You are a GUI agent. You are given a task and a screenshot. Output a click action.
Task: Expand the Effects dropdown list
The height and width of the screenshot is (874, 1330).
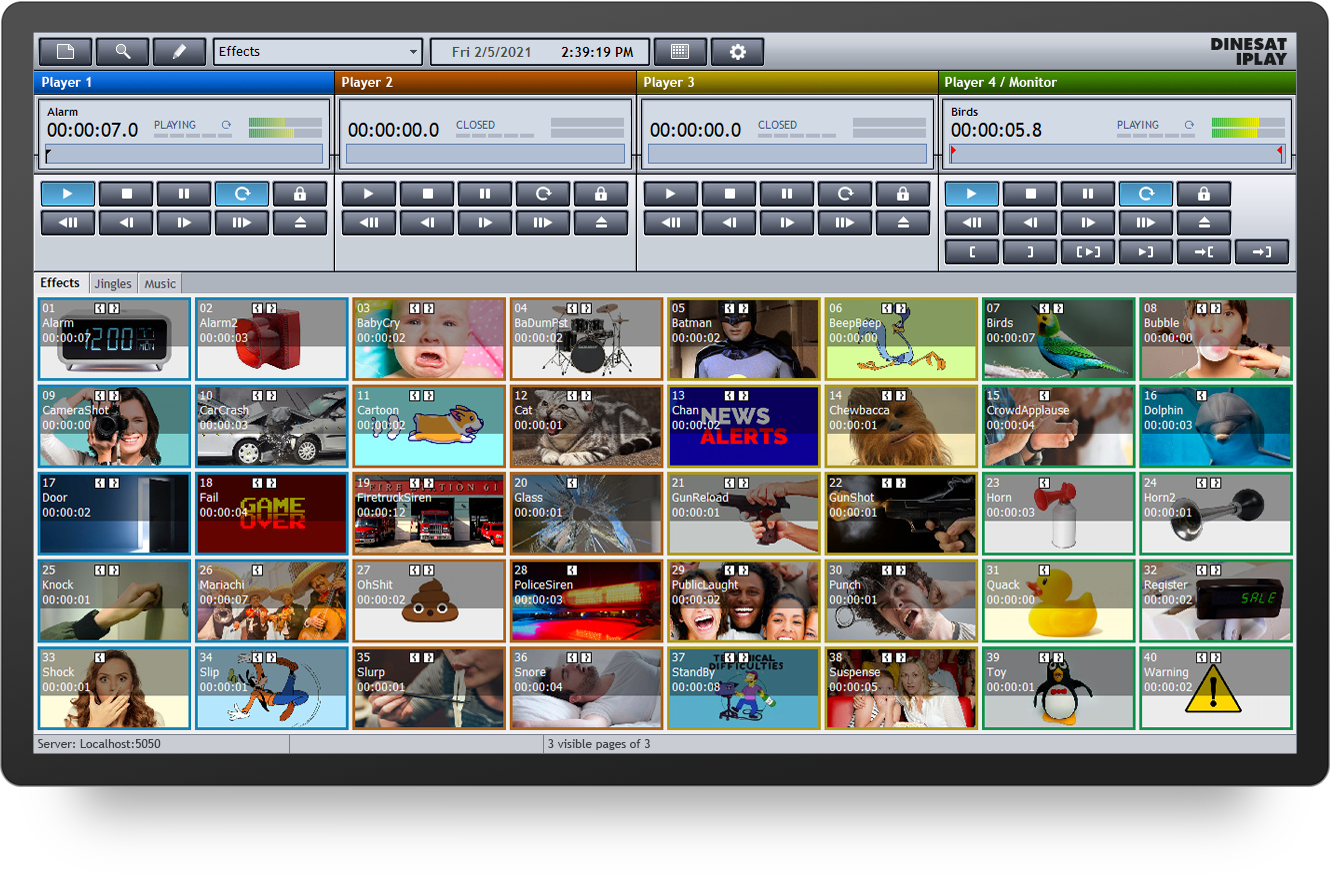click(x=414, y=52)
